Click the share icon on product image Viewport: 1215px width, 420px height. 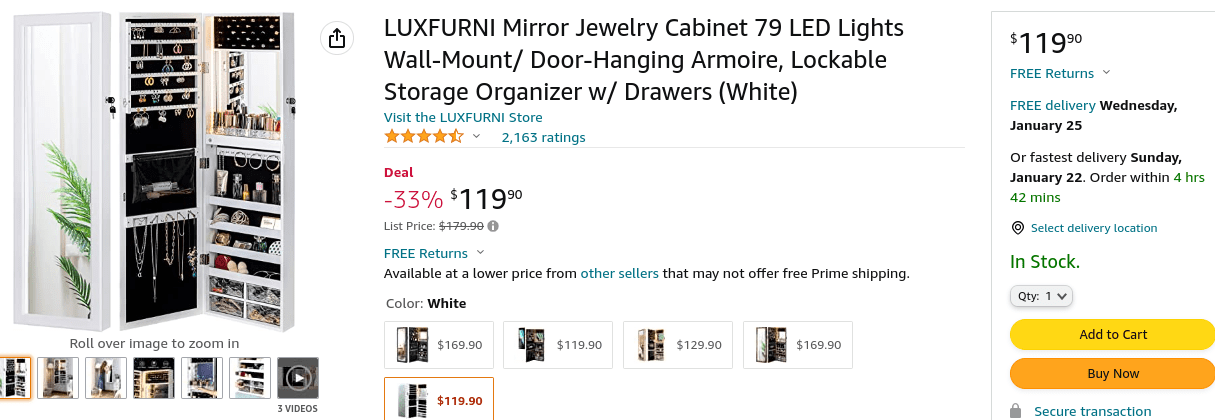(337, 38)
